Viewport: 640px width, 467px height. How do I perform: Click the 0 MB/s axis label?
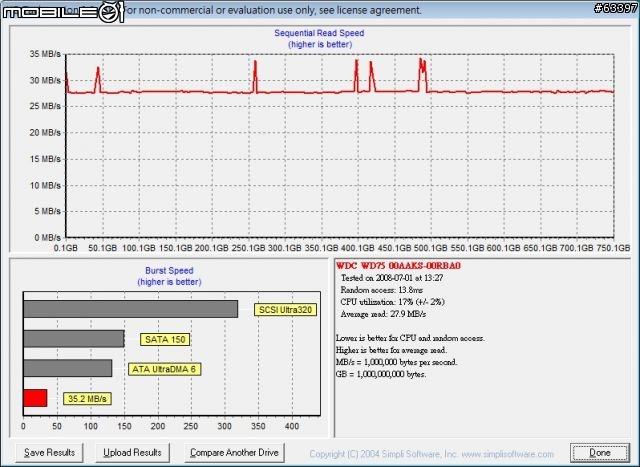pos(47,238)
